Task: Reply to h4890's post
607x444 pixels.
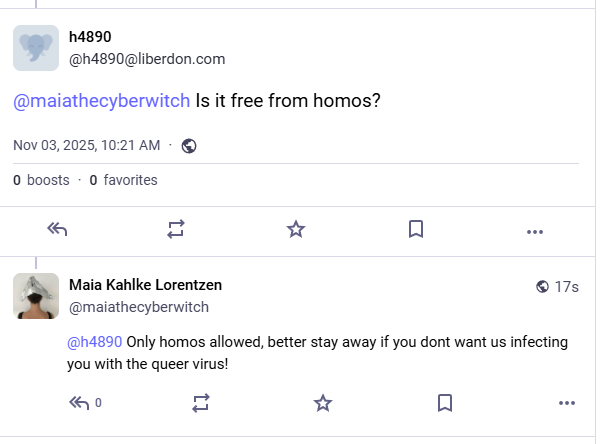Action: point(57,229)
